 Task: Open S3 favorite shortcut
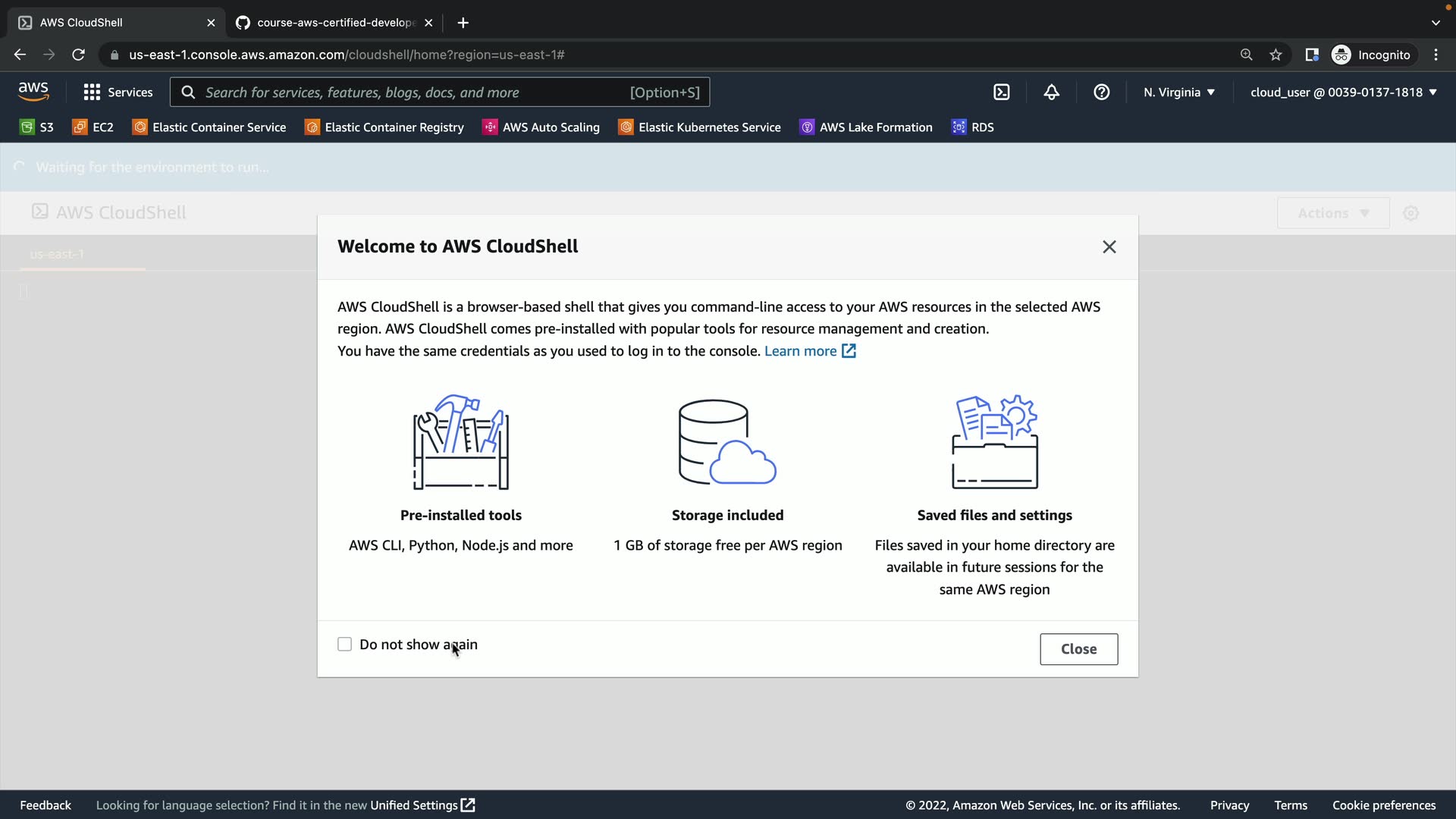36,127
